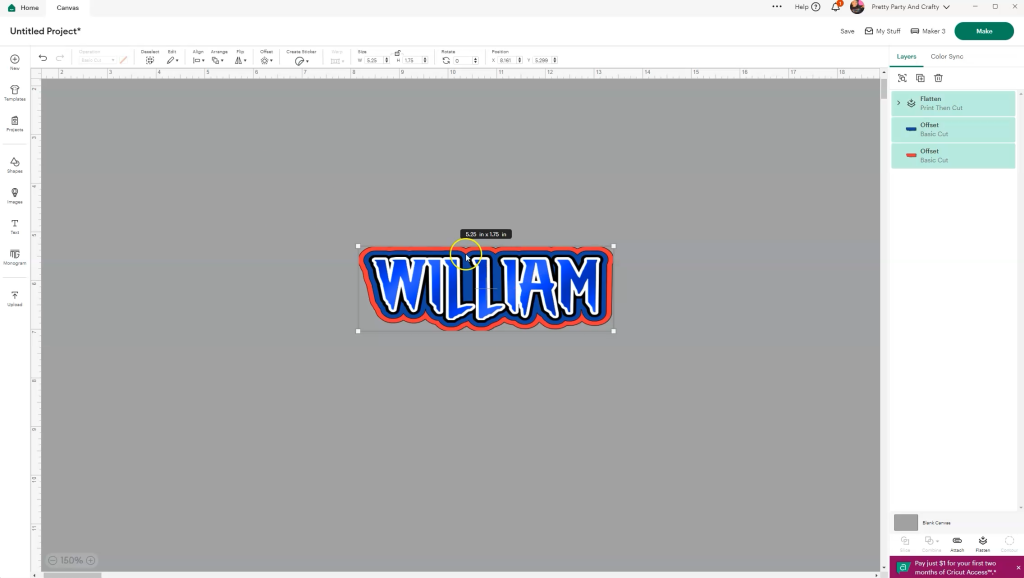Click the Flatten icon at panel bottom
Screen dimensions: 1024x578
pyautogui.click(x=983, y=543)
